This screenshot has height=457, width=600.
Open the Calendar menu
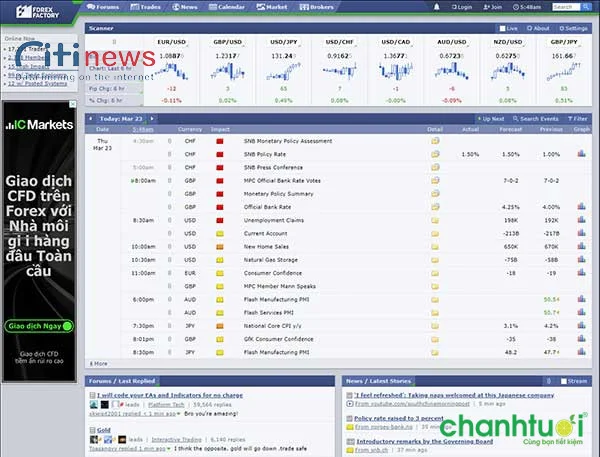[x=227, y=7]
